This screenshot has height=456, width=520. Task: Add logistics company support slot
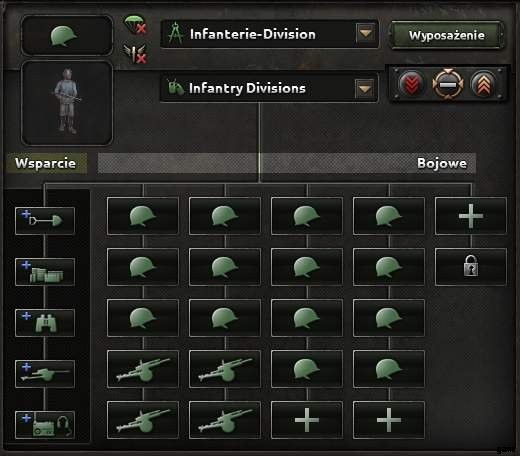click(45, 272)
